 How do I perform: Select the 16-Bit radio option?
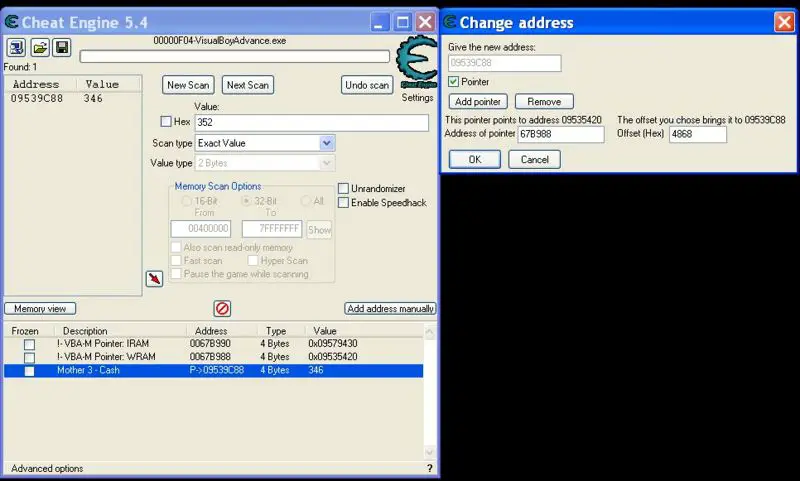coord(187,201)
